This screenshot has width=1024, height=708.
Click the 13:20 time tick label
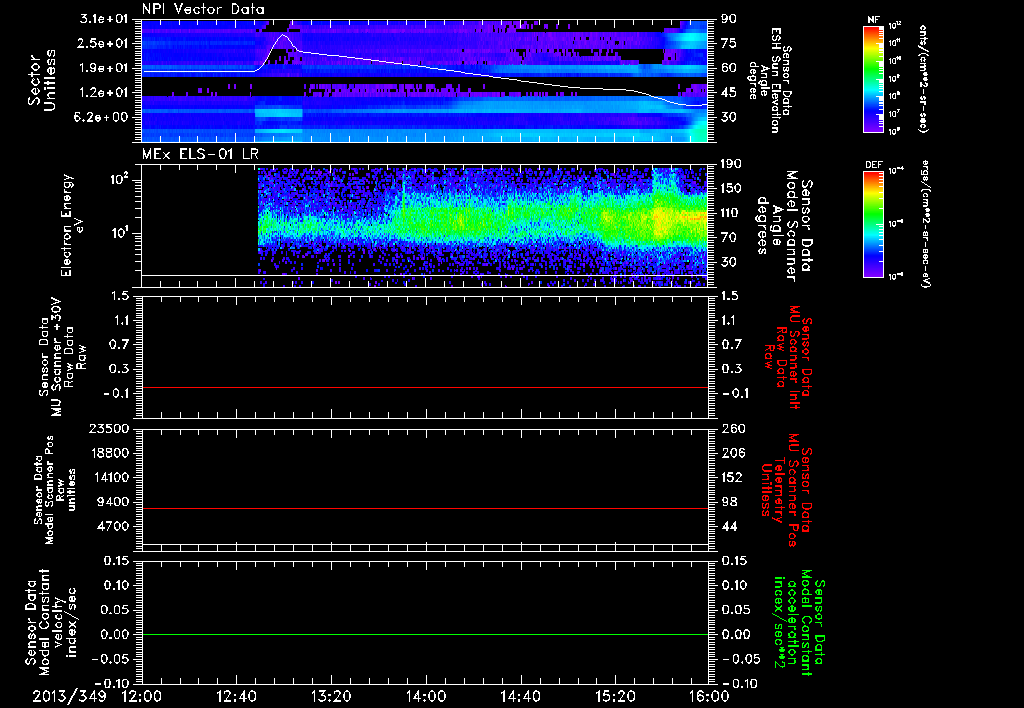pos(331,696)
